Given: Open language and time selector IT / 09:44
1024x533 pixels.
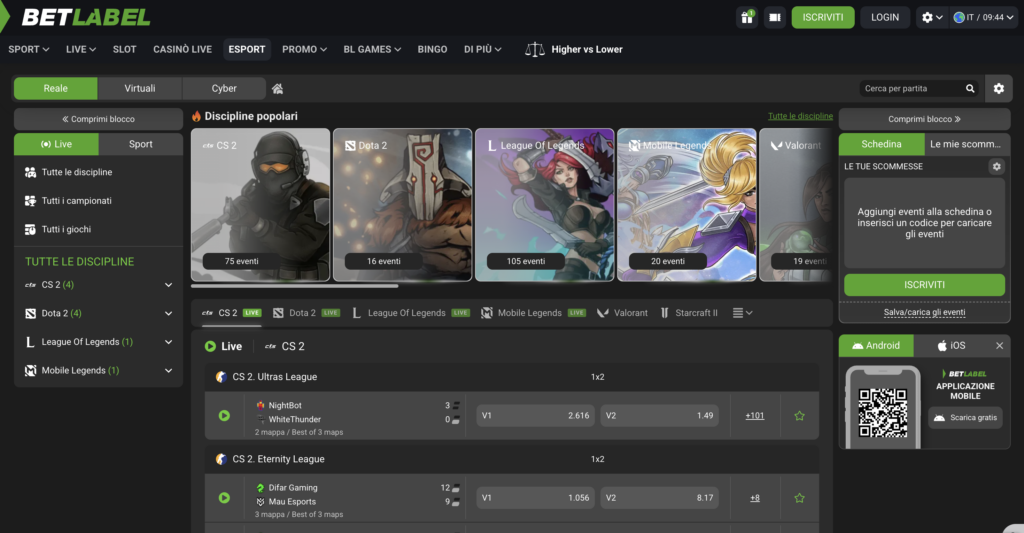Looking at the screenshot, I should pos(984,18).
